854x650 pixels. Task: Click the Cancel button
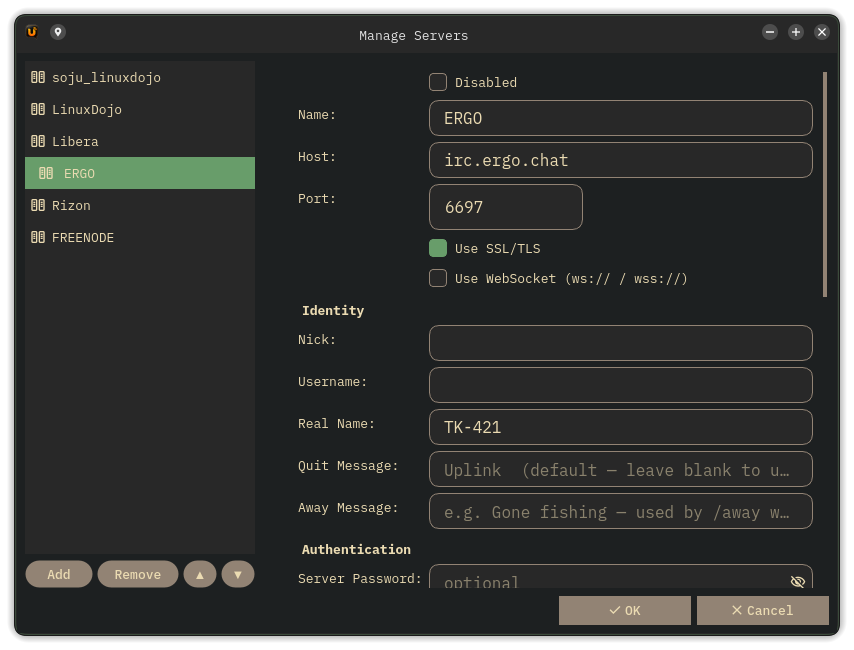[762, 610]
